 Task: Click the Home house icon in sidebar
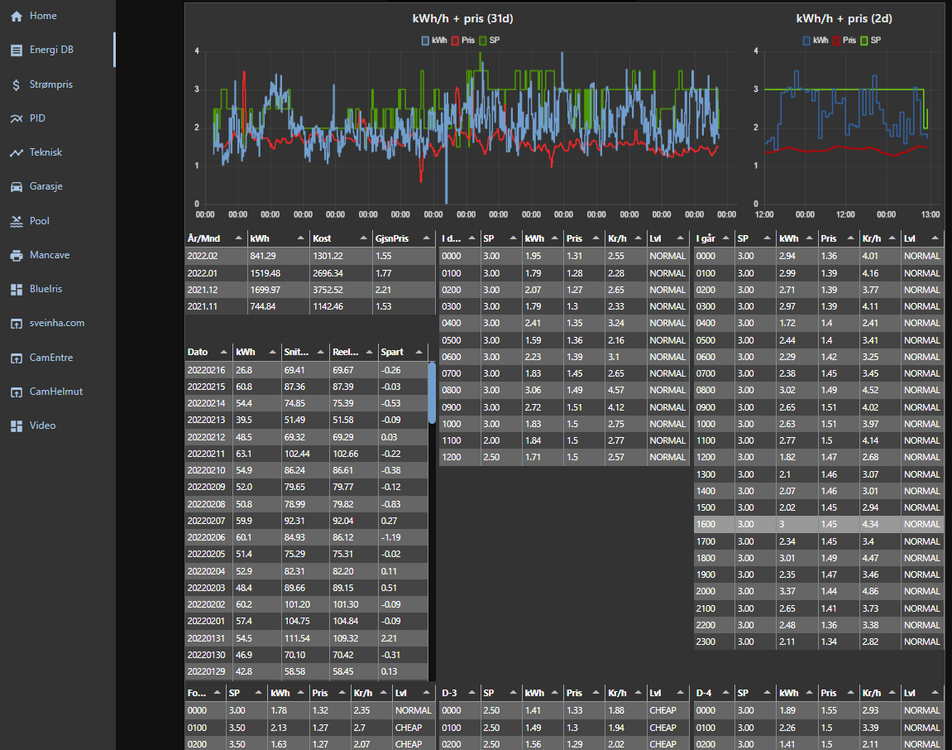(16, 16)
